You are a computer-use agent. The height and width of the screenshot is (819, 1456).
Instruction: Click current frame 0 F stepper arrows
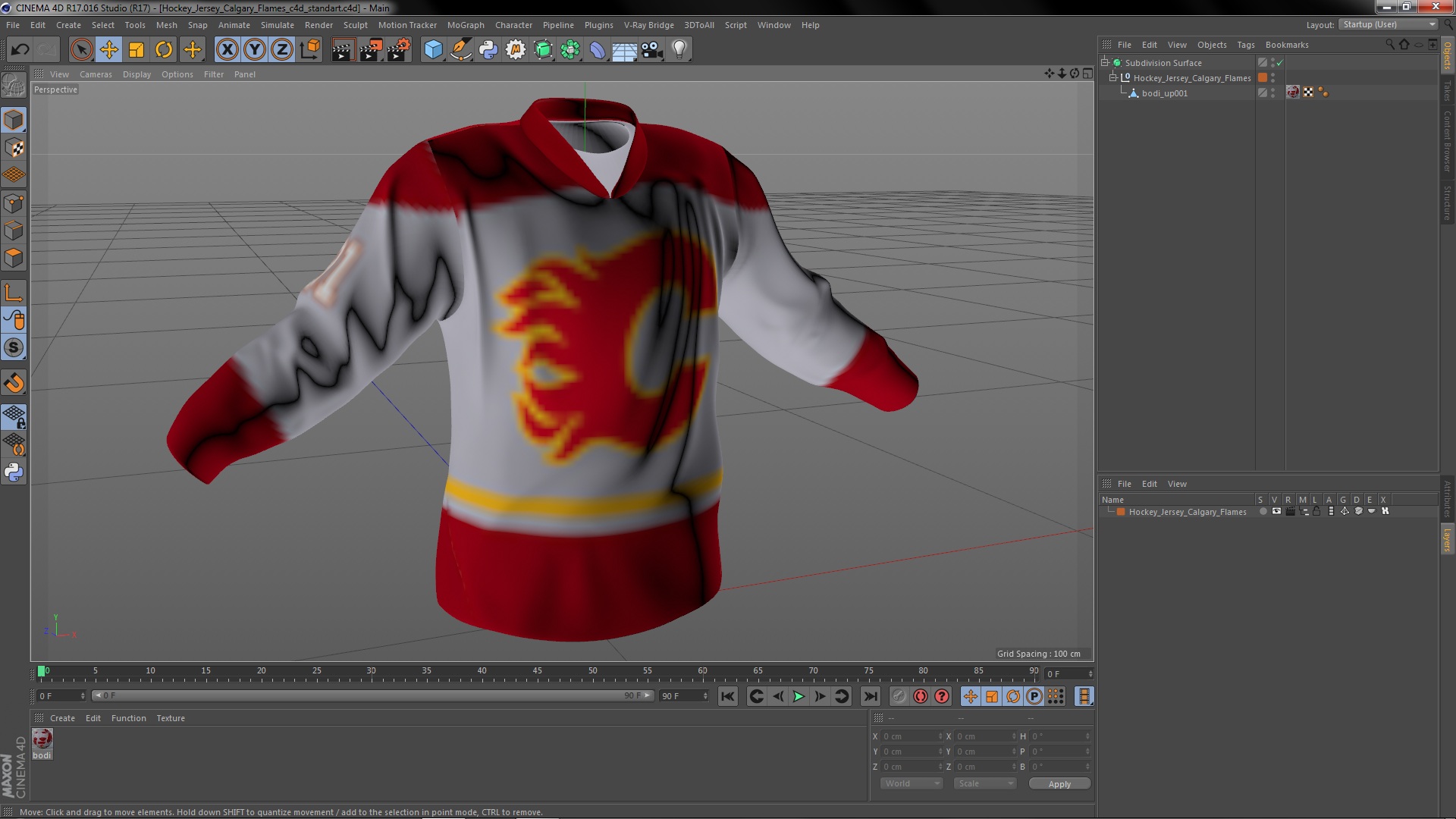(x=83, y=695)
